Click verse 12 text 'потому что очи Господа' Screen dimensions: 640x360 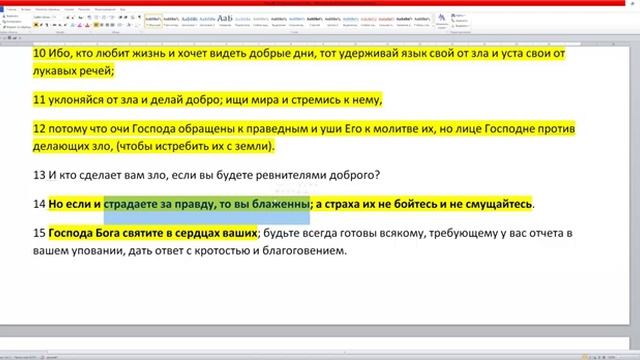pos(111,129)
